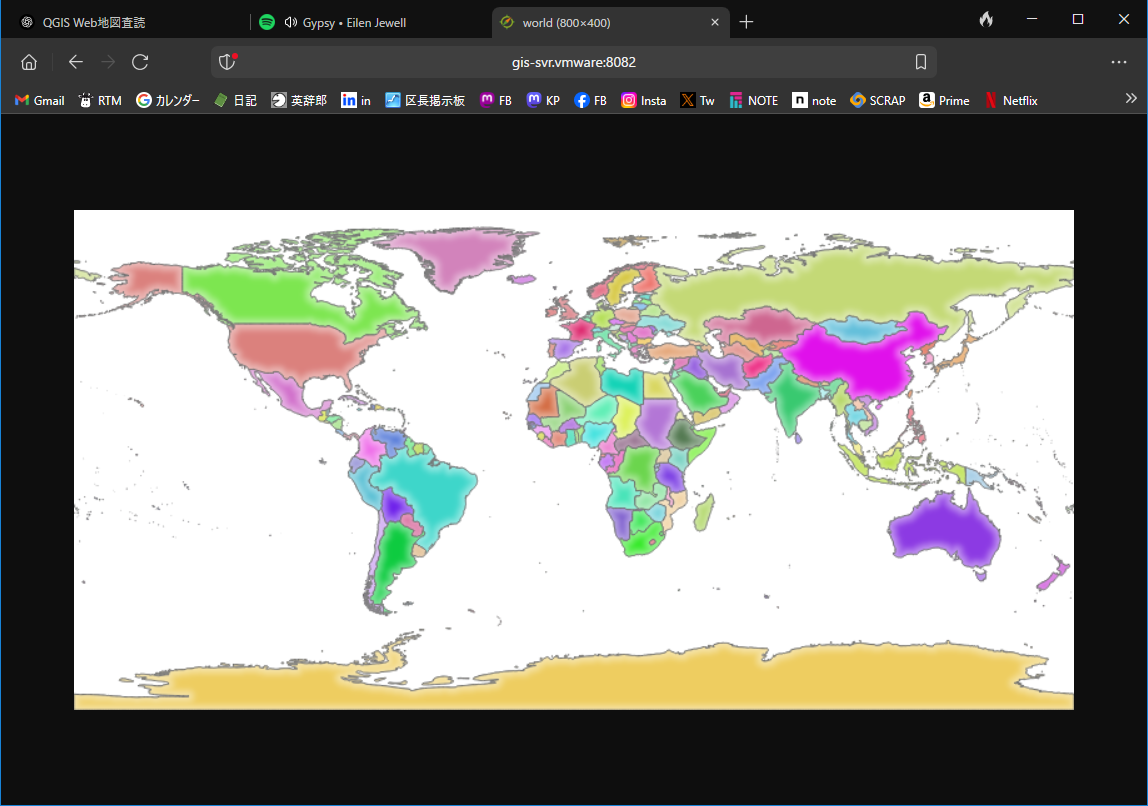1148x806 pixels.
Task: Go to the browser home page
Action: click(29, 62)
